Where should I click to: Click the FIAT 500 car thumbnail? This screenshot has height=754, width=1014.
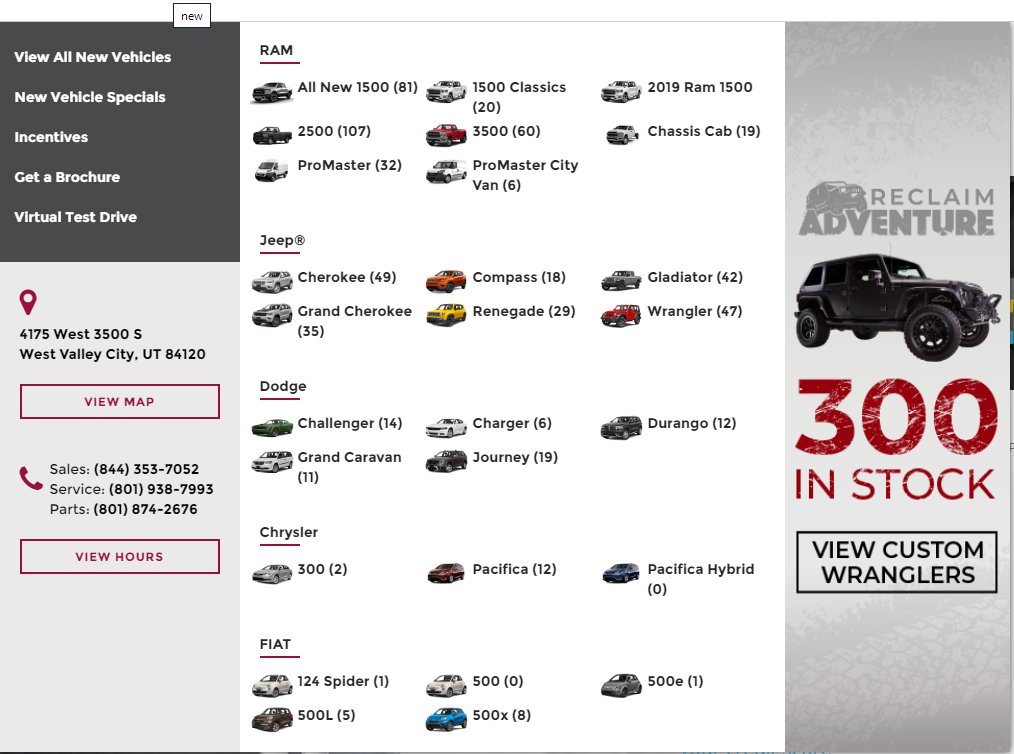[x=446, y=685]
